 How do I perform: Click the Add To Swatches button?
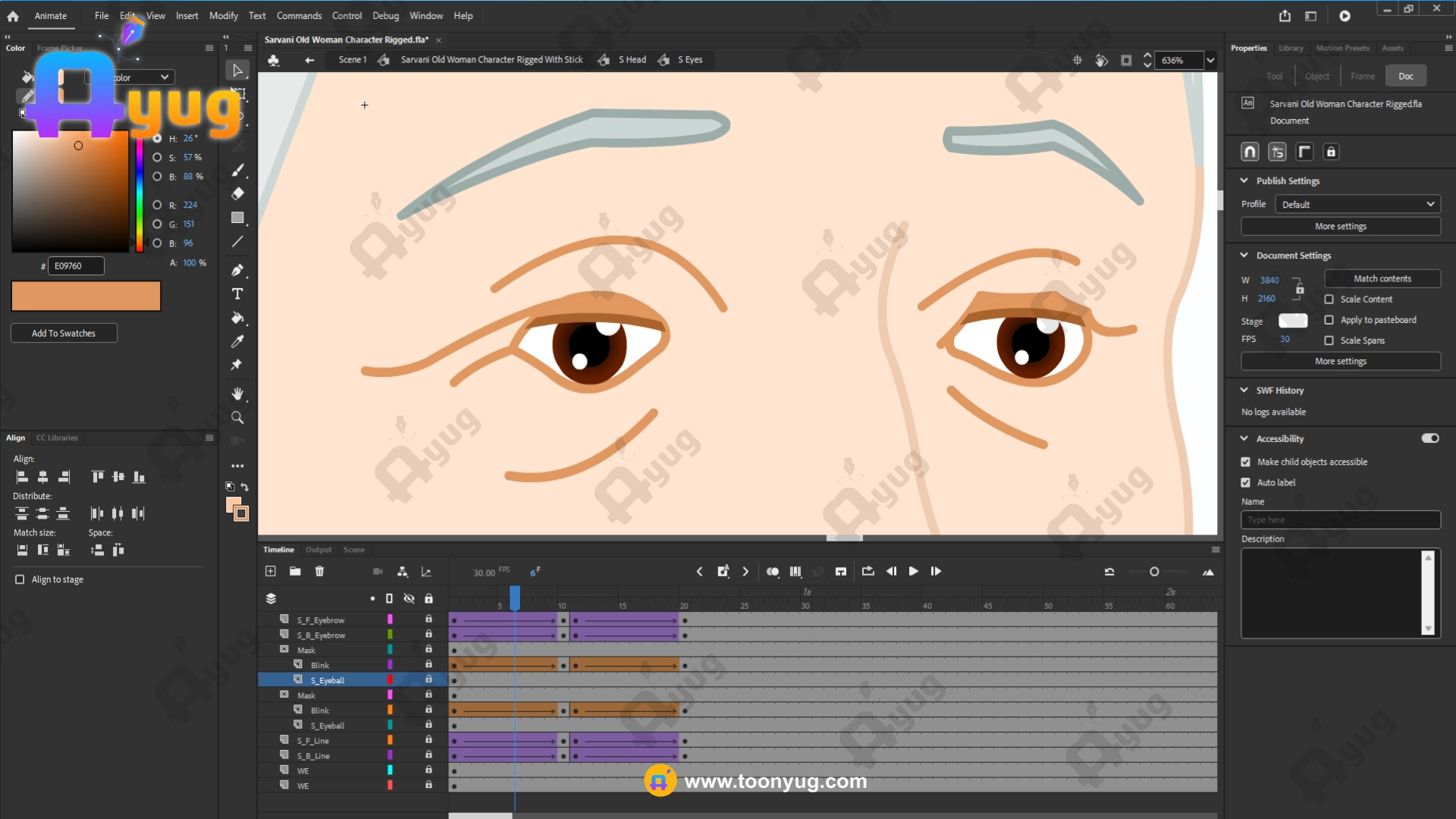64,333
